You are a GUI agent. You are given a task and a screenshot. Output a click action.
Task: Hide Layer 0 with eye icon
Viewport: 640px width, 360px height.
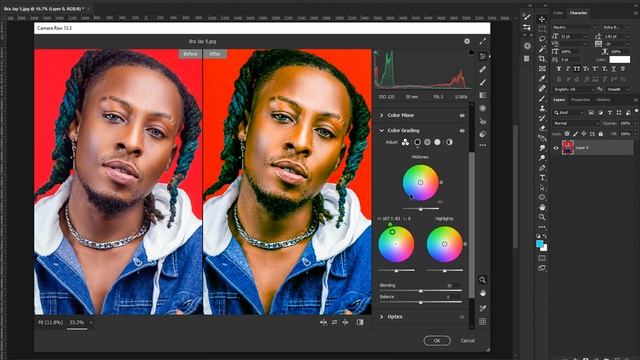556,148
